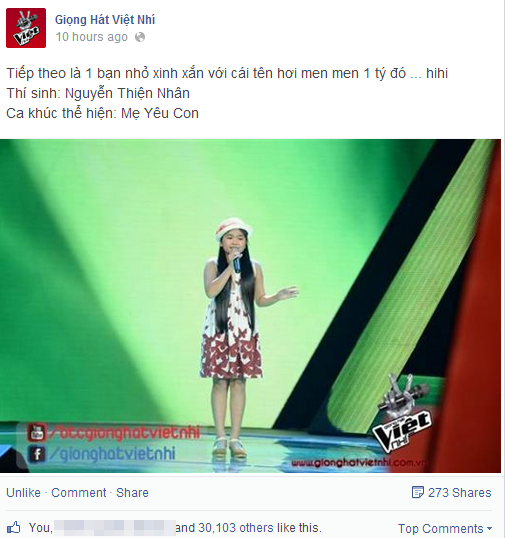Toggle Unlike on this post
Screen dimensions: 505x538
23,493
